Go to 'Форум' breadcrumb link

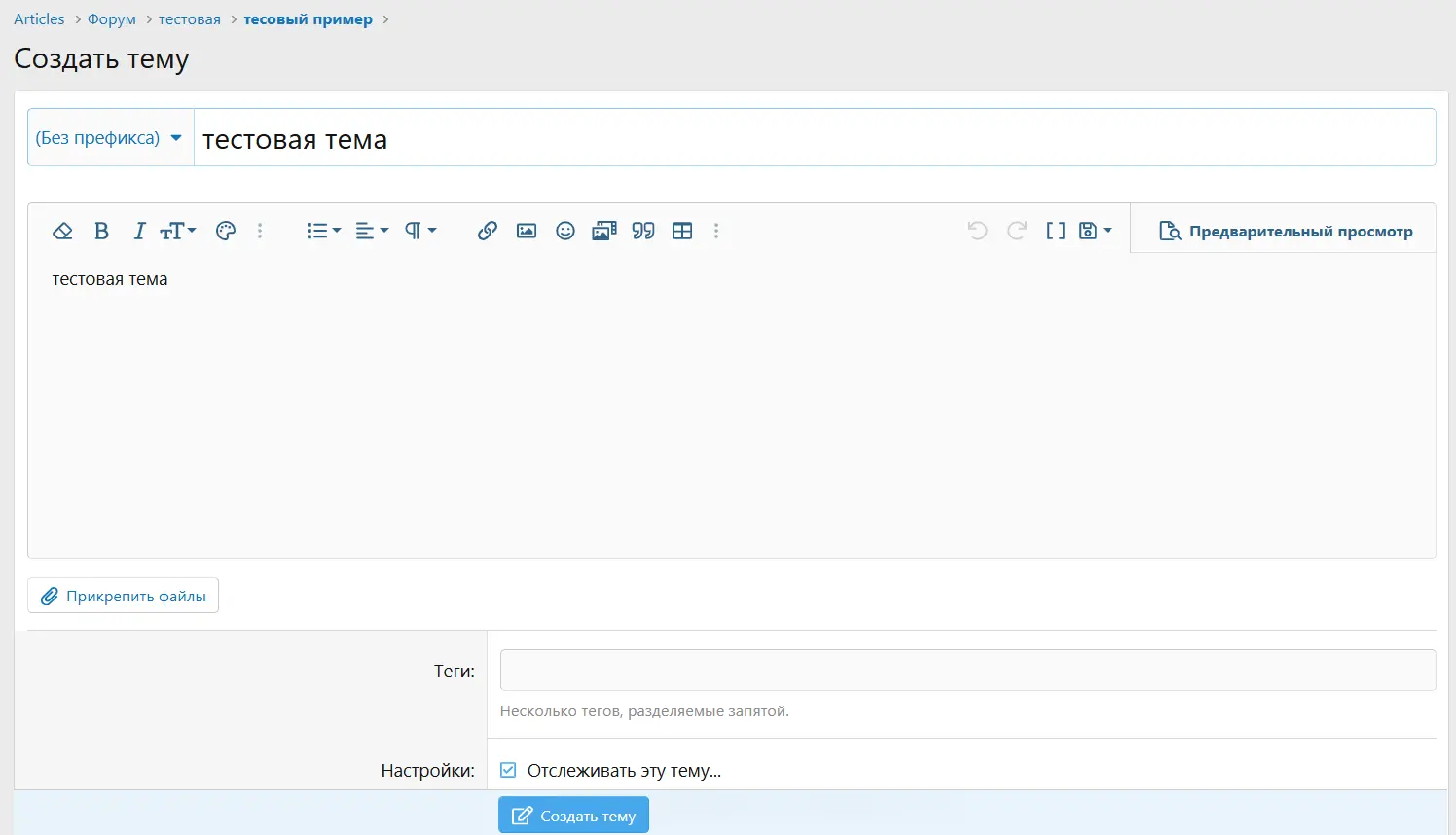click(x=112, y=19)
